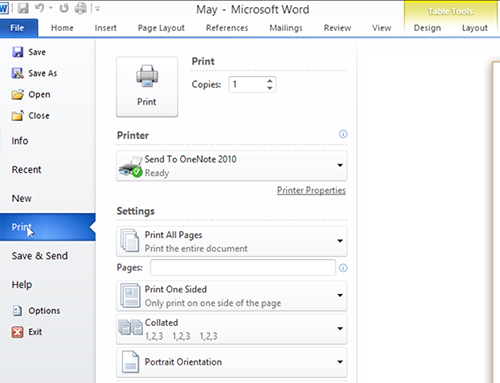Click Exit to quit Word

coord(27,332)
